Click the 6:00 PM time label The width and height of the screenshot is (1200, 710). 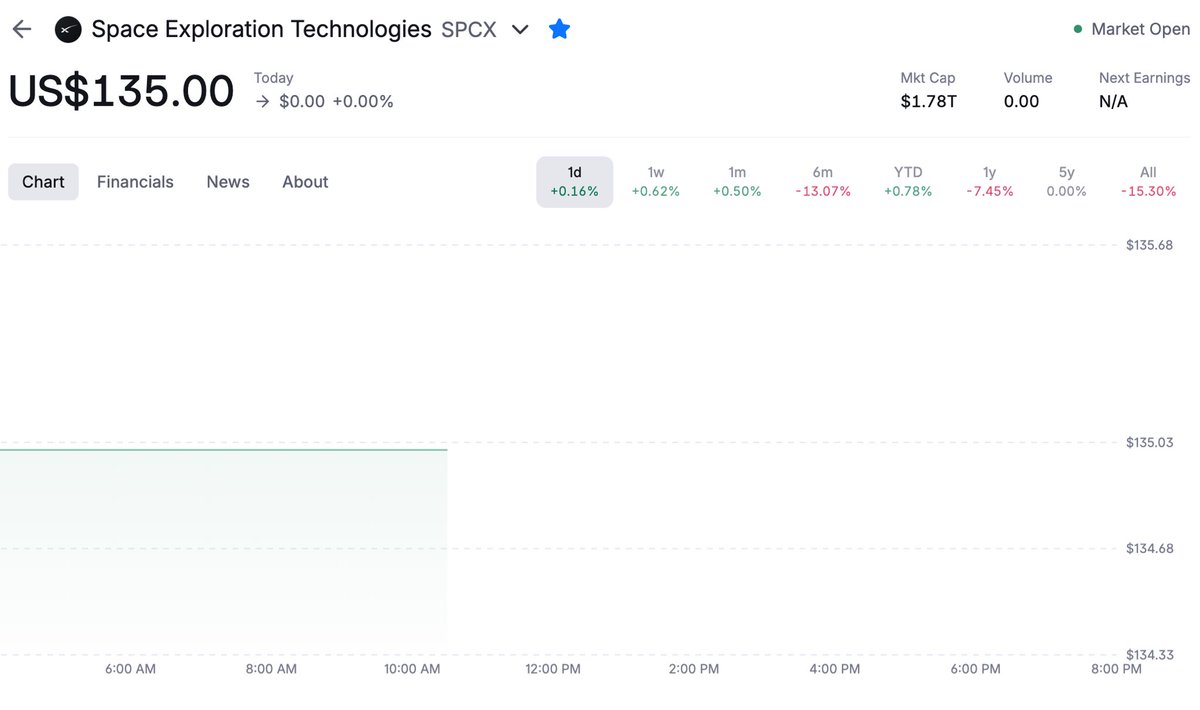click(x=976, y=669)
